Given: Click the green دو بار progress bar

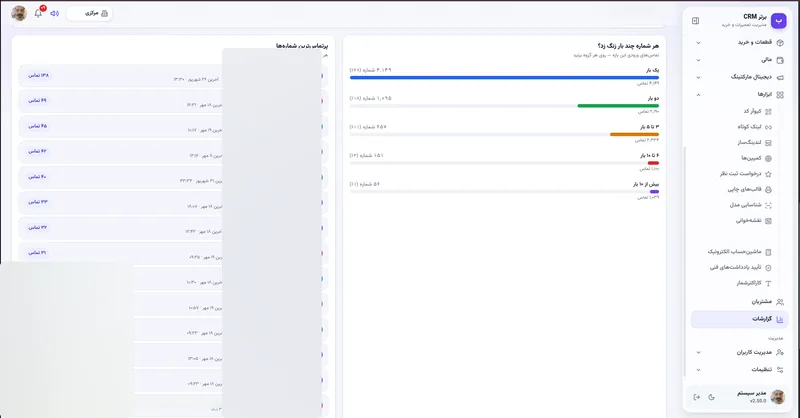Looking at the screenshot, I should pos(618,106).
